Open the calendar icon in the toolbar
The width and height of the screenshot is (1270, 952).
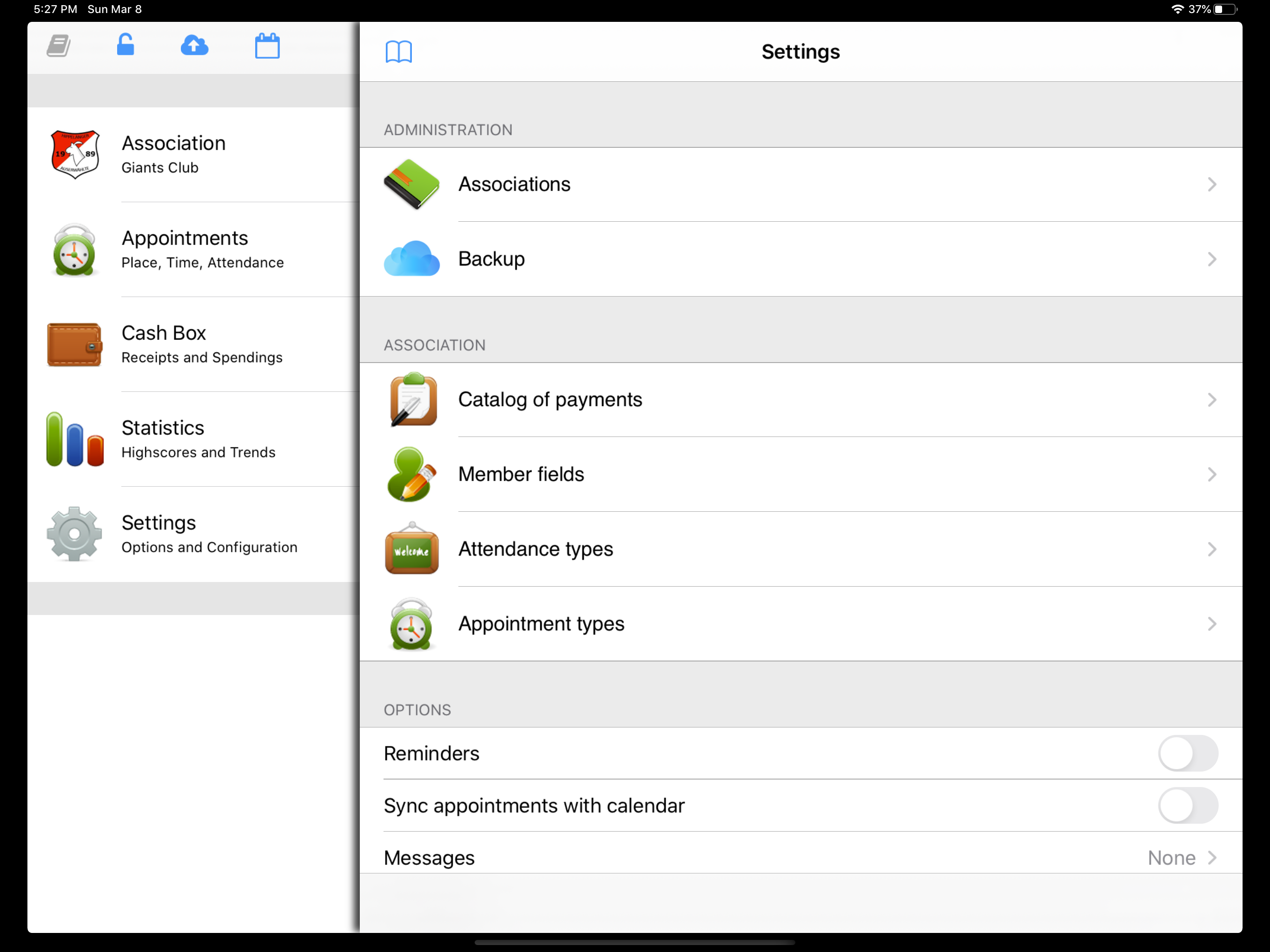pyautogui.click(x=268, y=46)
